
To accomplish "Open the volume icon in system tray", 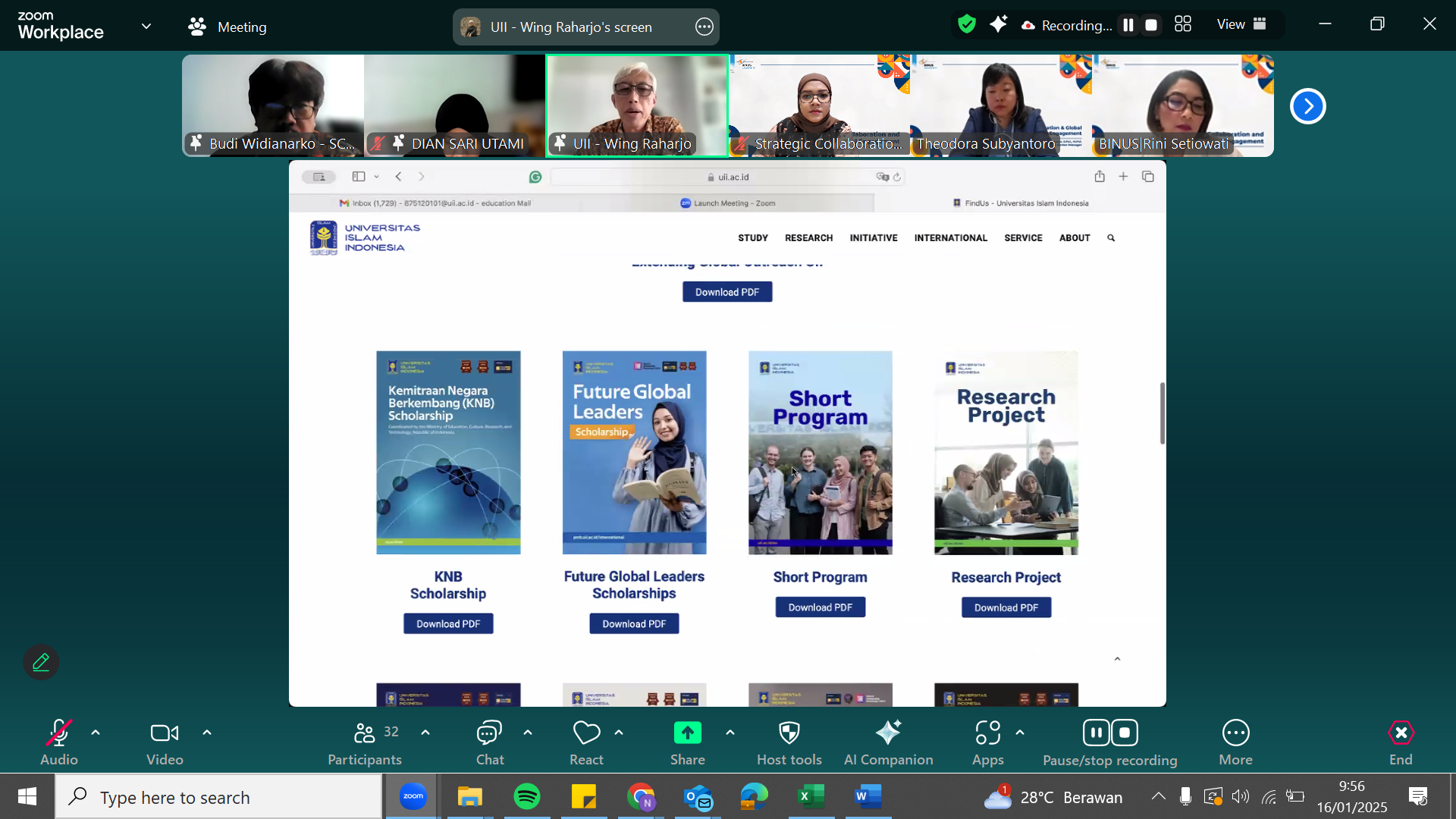I will point(1241,796).
